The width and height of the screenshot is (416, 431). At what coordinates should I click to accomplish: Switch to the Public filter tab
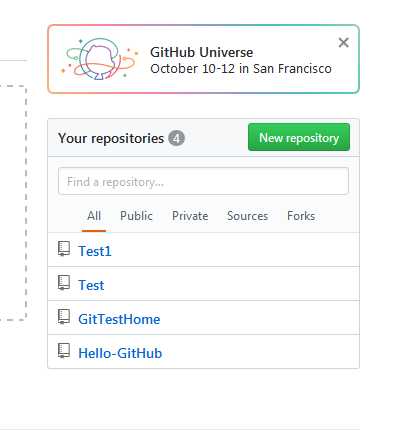136,216
